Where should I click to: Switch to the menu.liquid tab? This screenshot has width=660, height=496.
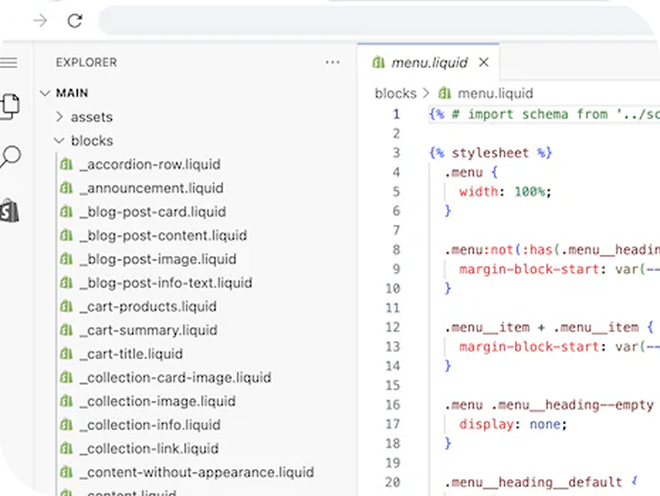[x=428, y=63]
